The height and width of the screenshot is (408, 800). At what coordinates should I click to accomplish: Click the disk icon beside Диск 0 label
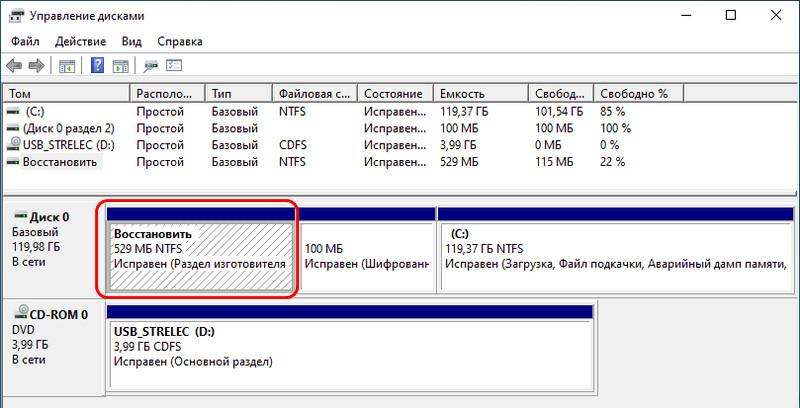(20, 216)
